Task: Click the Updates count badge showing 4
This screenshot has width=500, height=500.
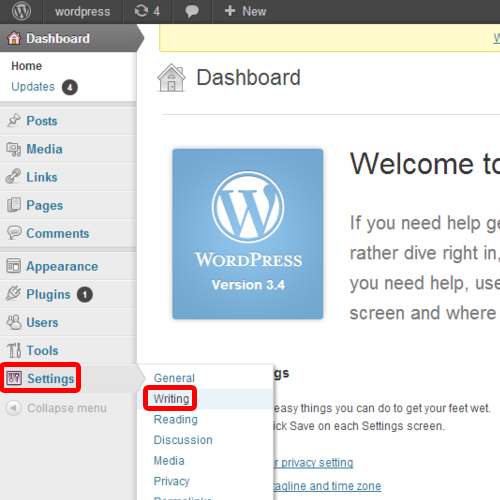Action: pyautogui.click(x=70, y=87)
